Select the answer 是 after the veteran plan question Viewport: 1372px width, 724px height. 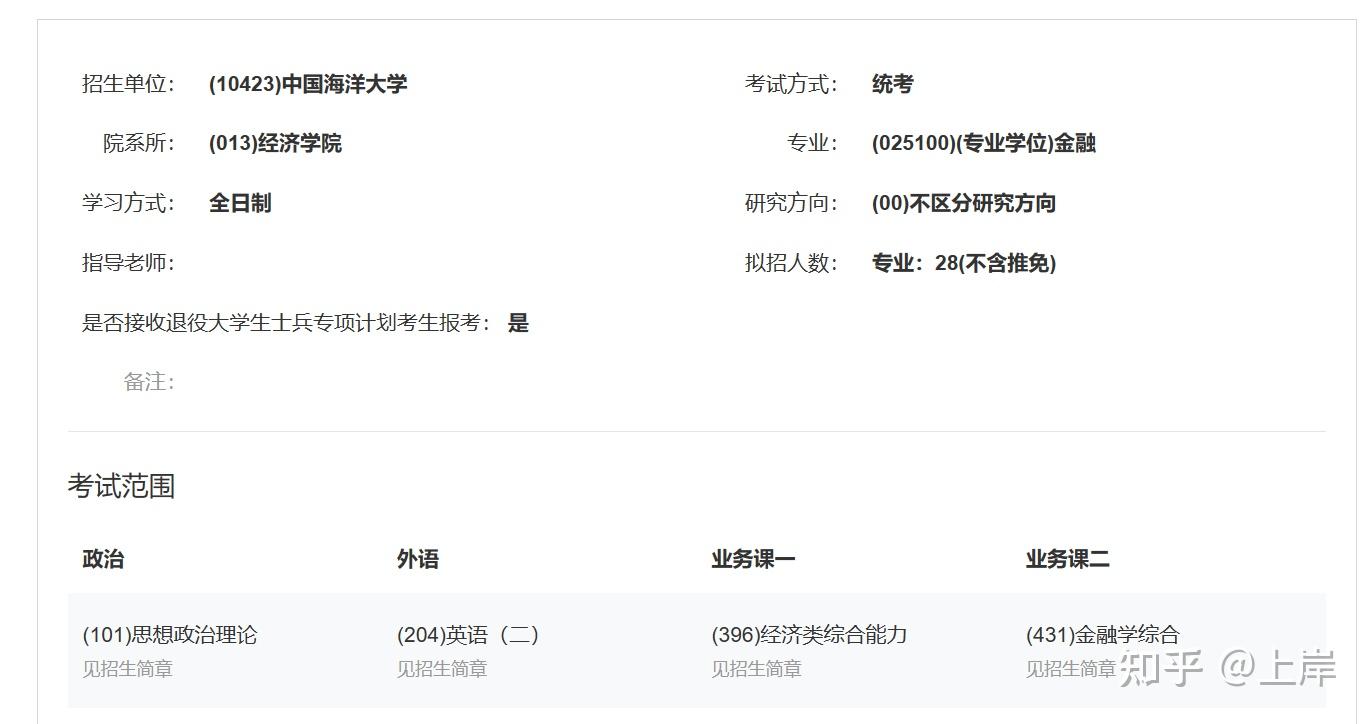(518, 323)
